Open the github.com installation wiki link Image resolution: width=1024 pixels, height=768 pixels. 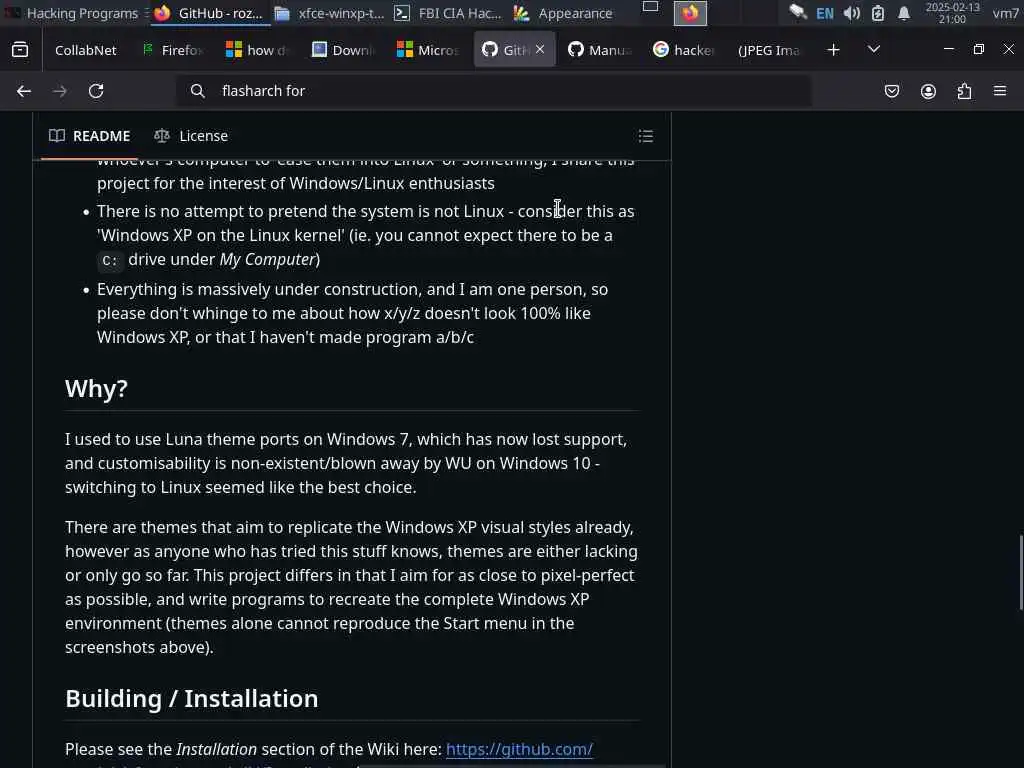click(519, 749)
